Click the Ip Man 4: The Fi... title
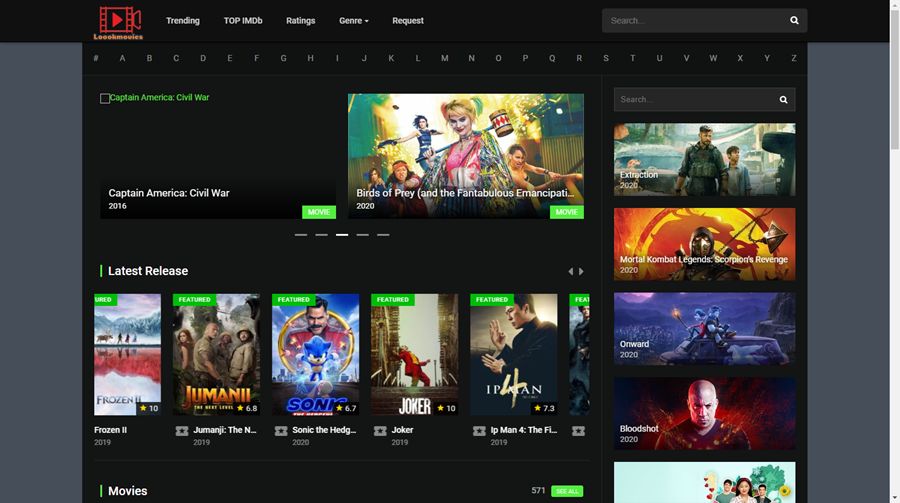The width and height of the screenshot is (900, 503). pyautogui.click(x=523, y=430)
